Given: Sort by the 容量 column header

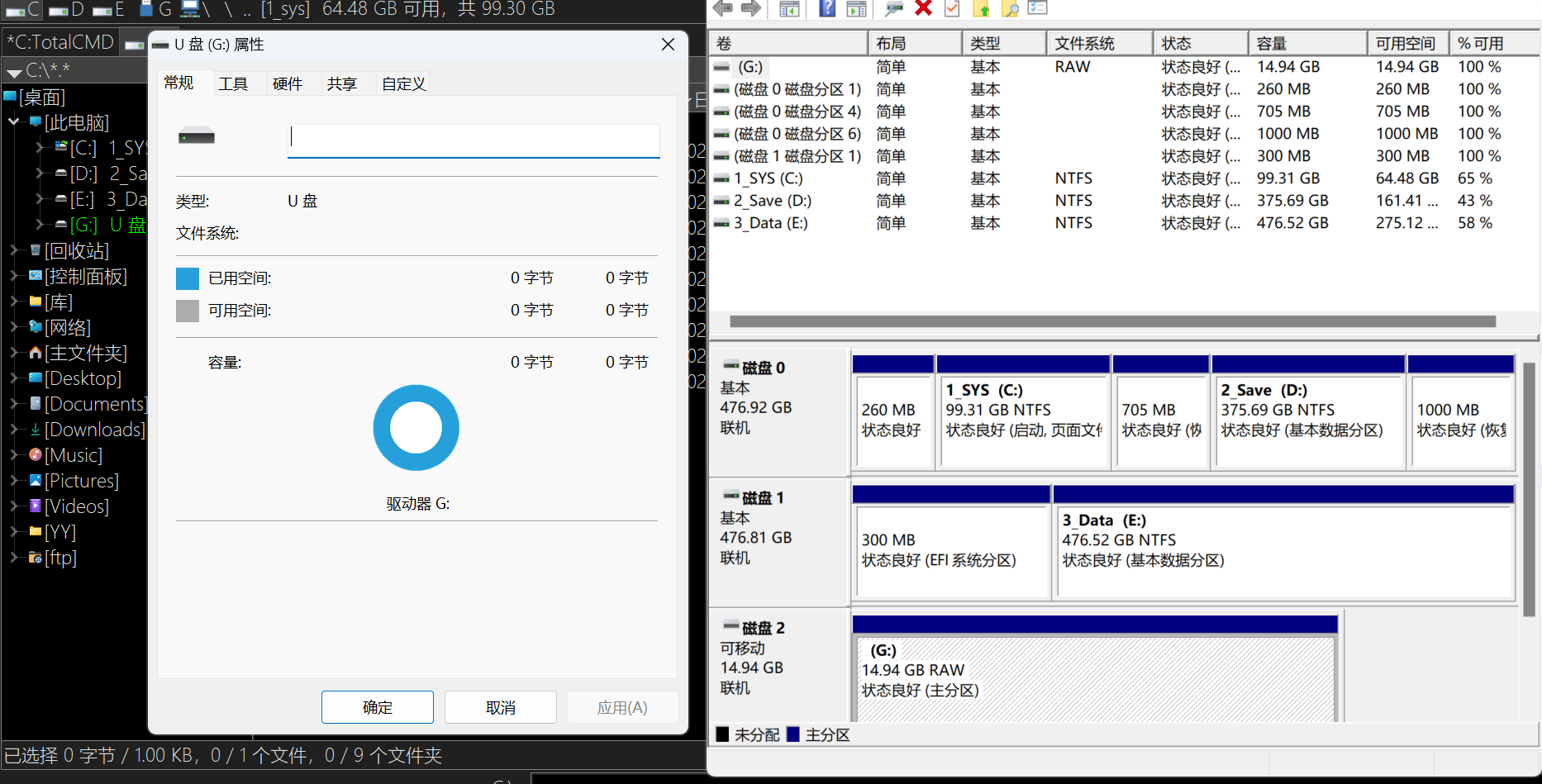Looking at the screenshot, I should (x=1307, y=44).
